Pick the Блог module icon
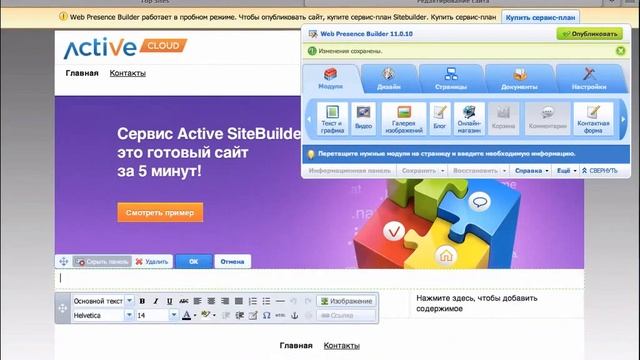640x360 pixels. (440, 118)
